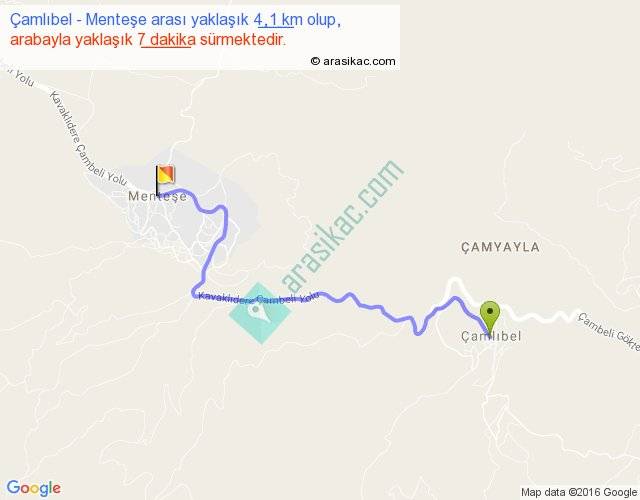Click the Kavaklıdere Çambeli Yolu label on route
The width and height of the screenshot is (640, 500).
[x=258, y=298]
